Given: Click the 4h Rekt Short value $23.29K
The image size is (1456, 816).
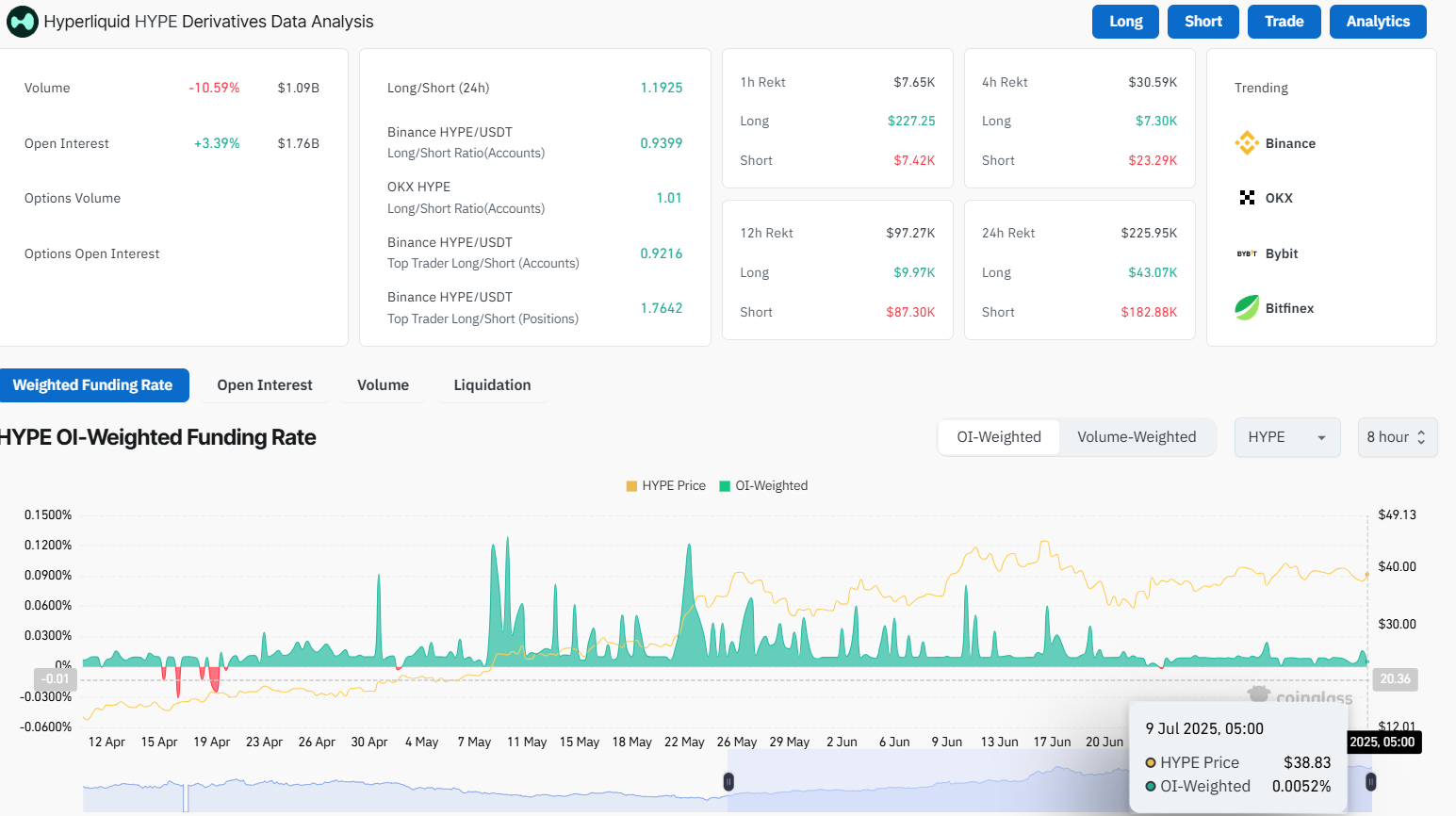Looking at the screenshot, I should 1153,160.
